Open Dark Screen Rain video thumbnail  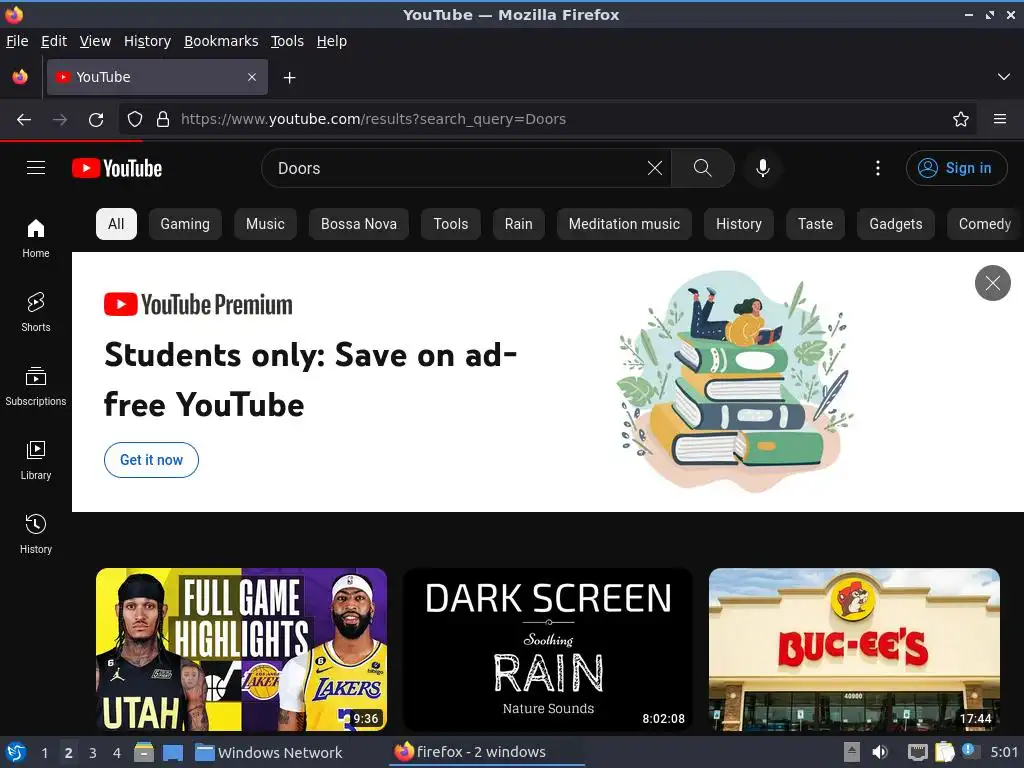coord(548,649)
